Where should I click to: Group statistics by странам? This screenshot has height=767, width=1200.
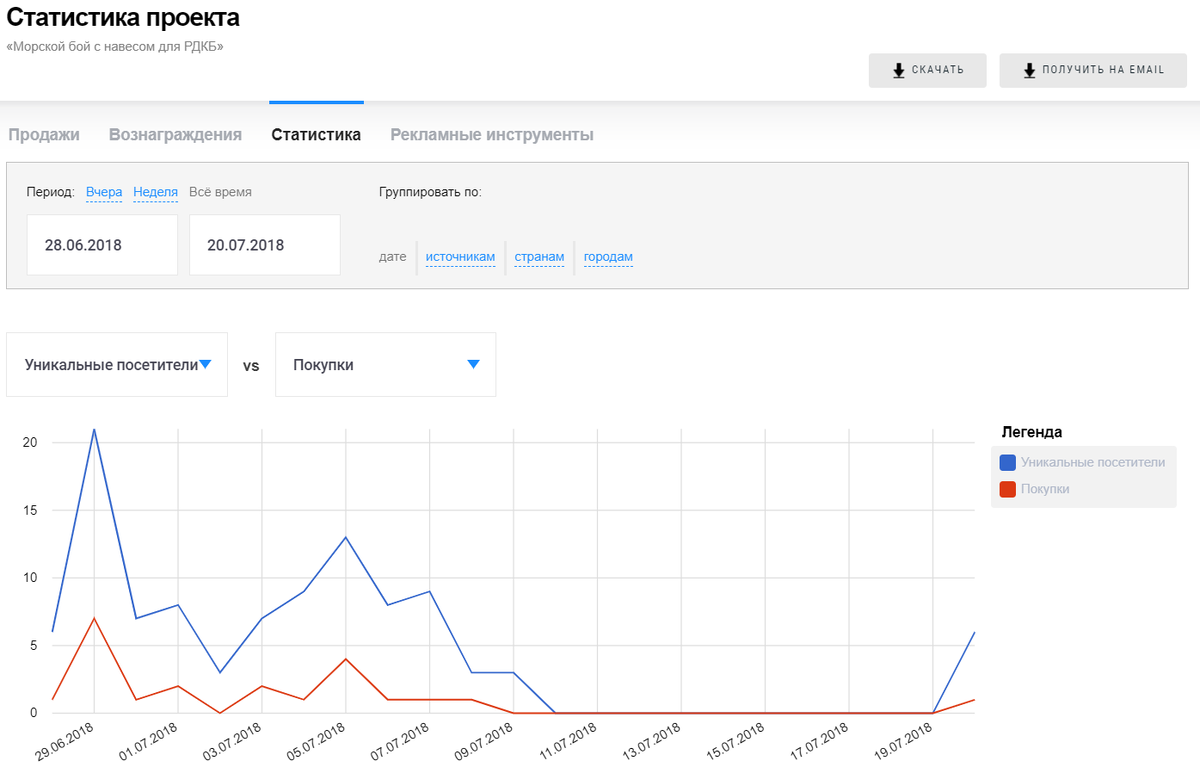tap(539, 257)
